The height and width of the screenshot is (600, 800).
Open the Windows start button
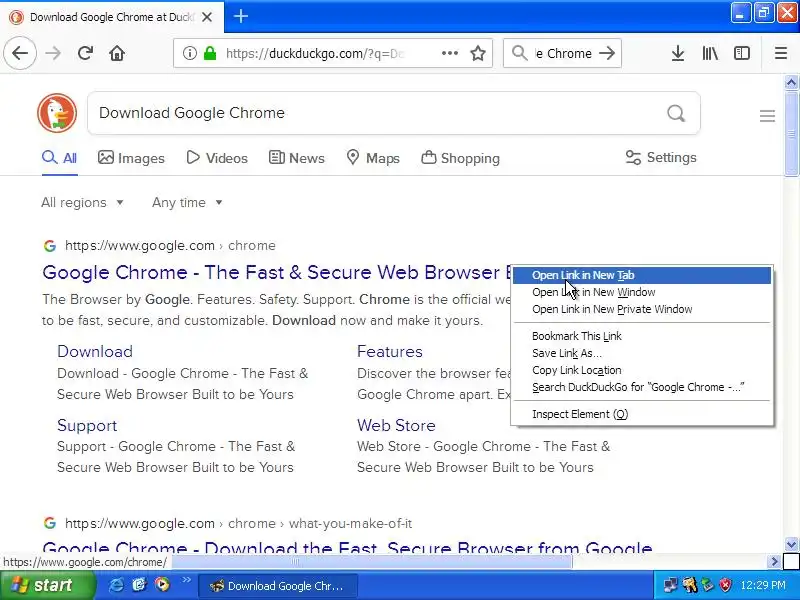47,585
